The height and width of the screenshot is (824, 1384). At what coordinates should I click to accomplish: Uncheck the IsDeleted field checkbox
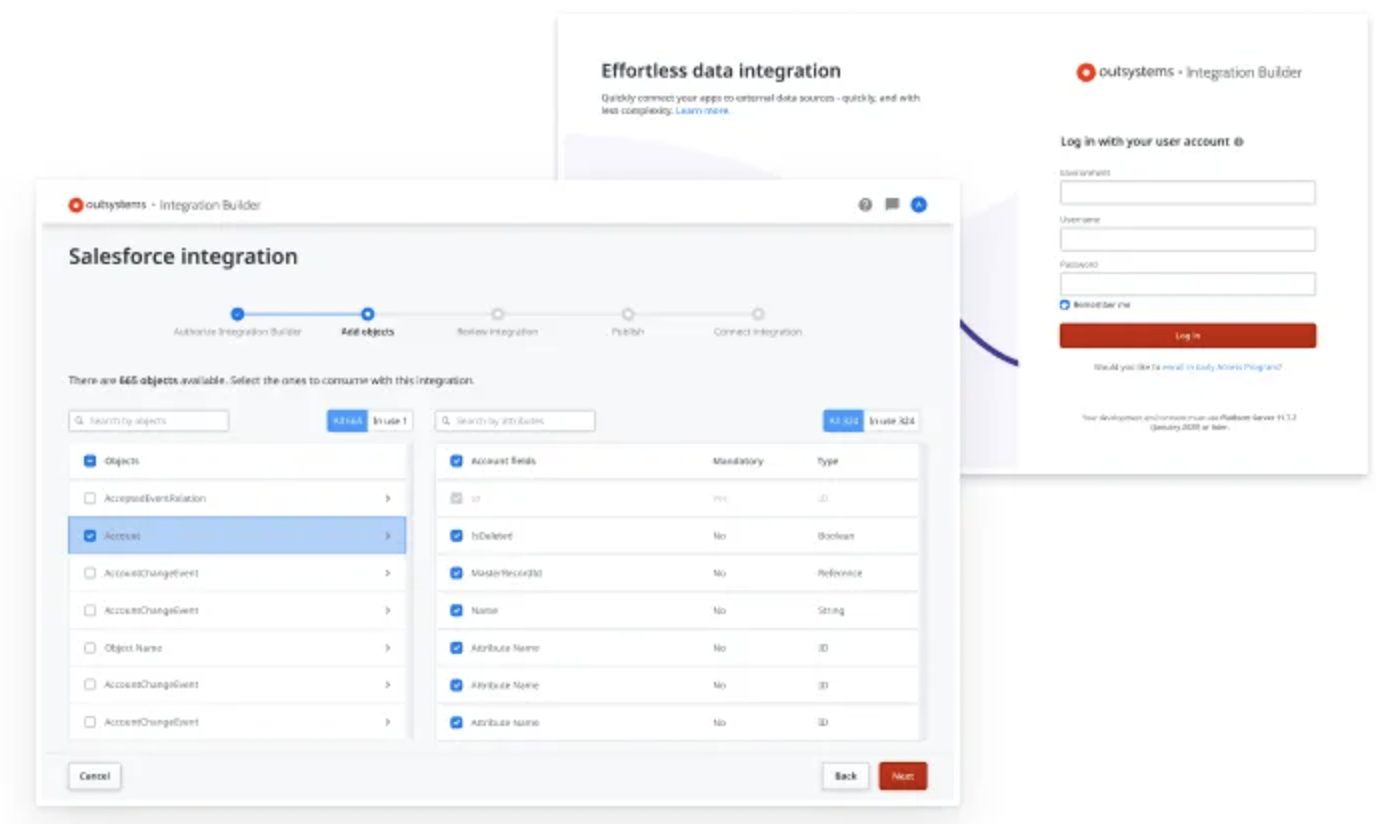457,536
